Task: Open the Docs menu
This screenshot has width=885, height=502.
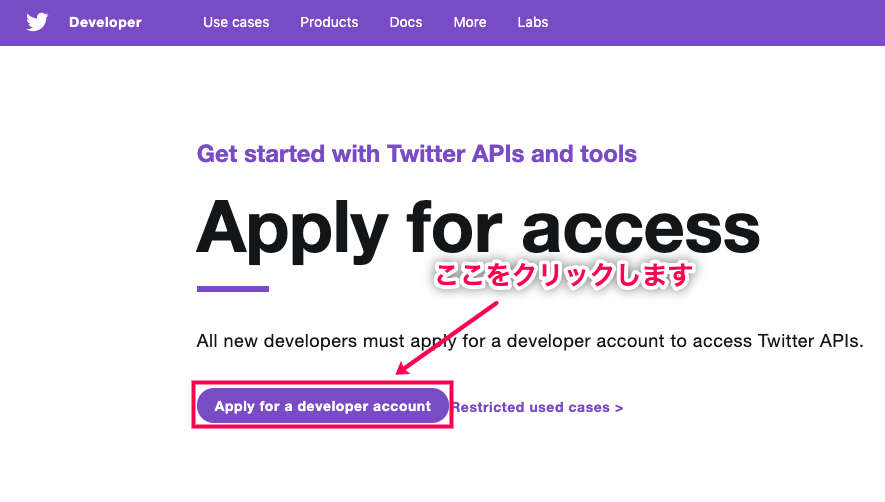Action: 406,22
